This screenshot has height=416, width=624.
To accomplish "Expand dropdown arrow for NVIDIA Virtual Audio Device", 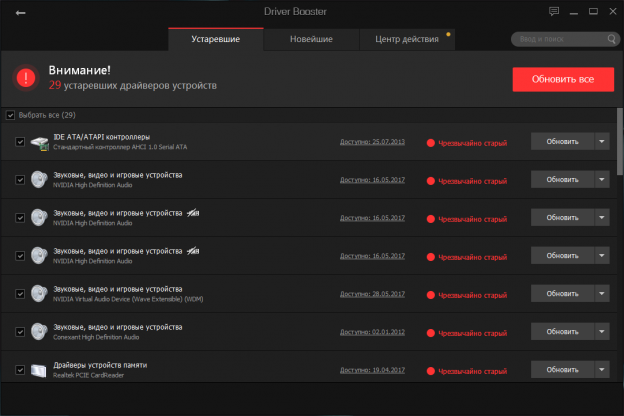I will [x=602, y=293].
